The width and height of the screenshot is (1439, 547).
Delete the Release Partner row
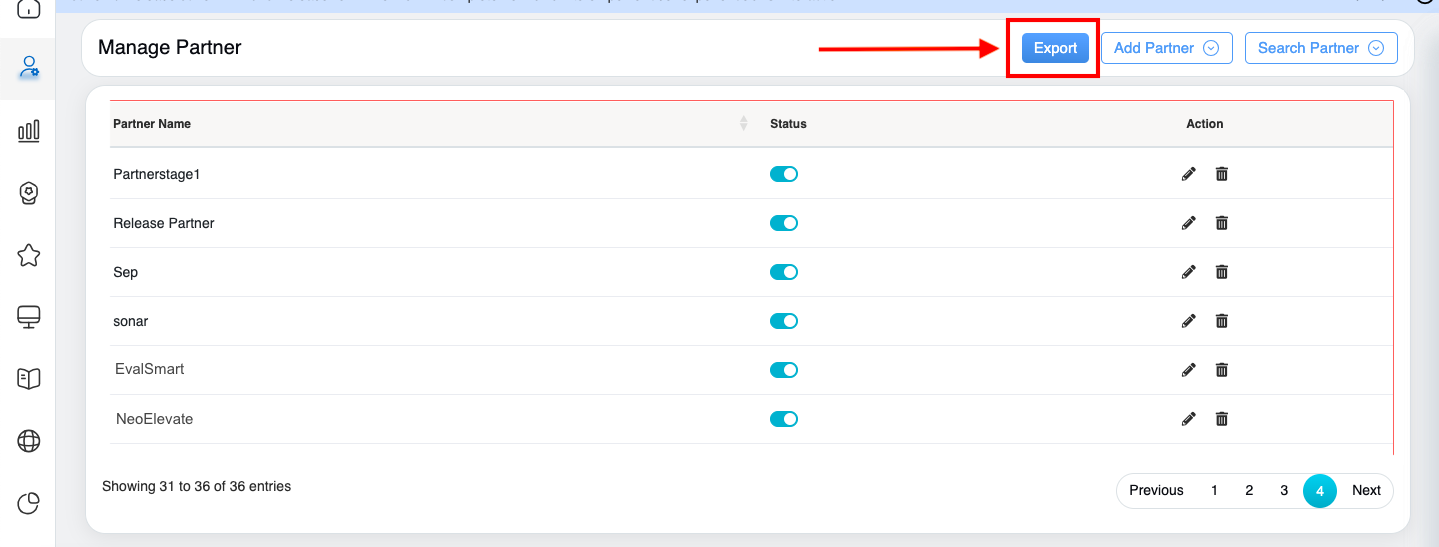pyautogui.click(x=1221, y=223)
